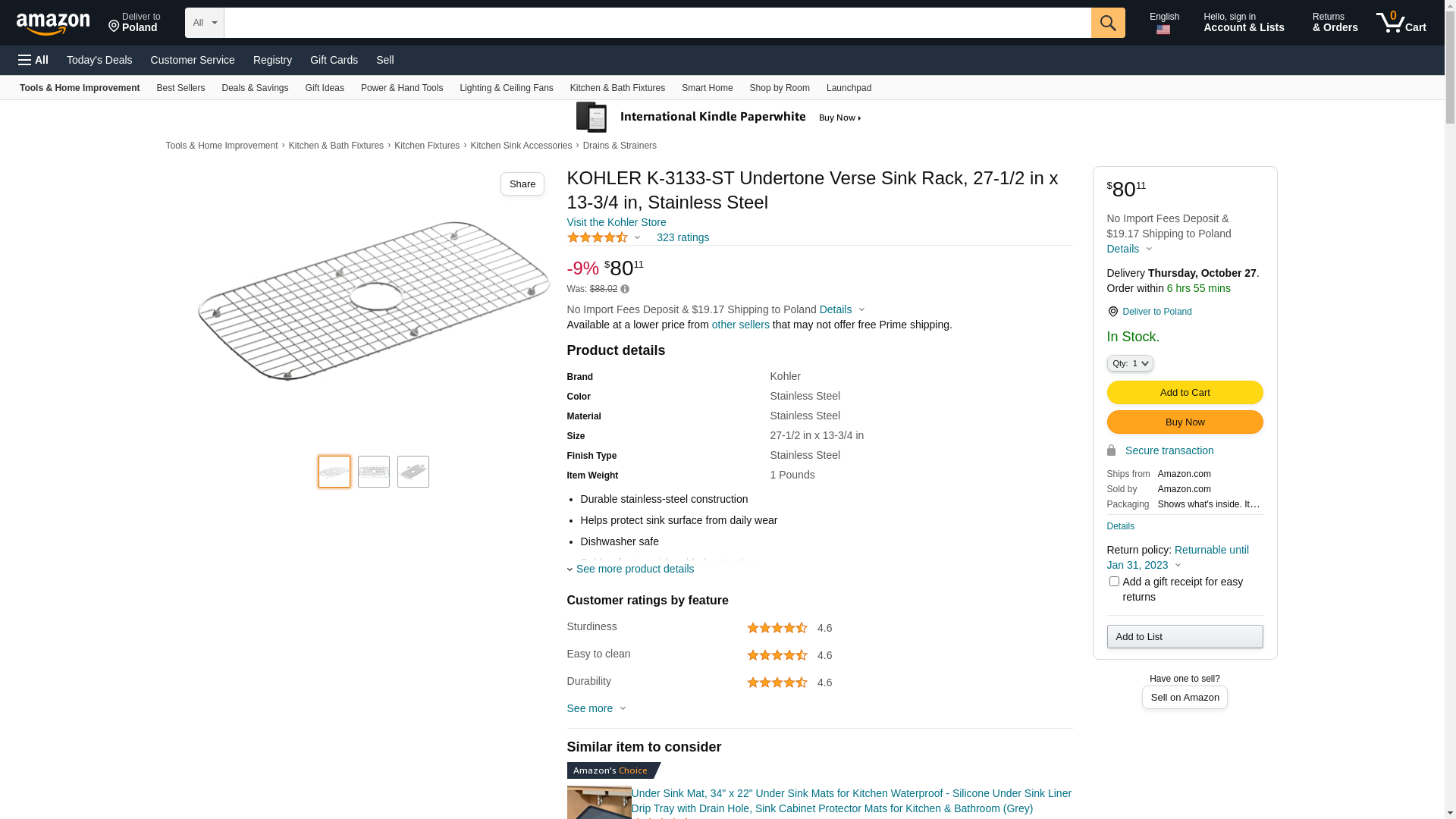
Task: Click the Add to Cart button
Action: [1185, 392]
